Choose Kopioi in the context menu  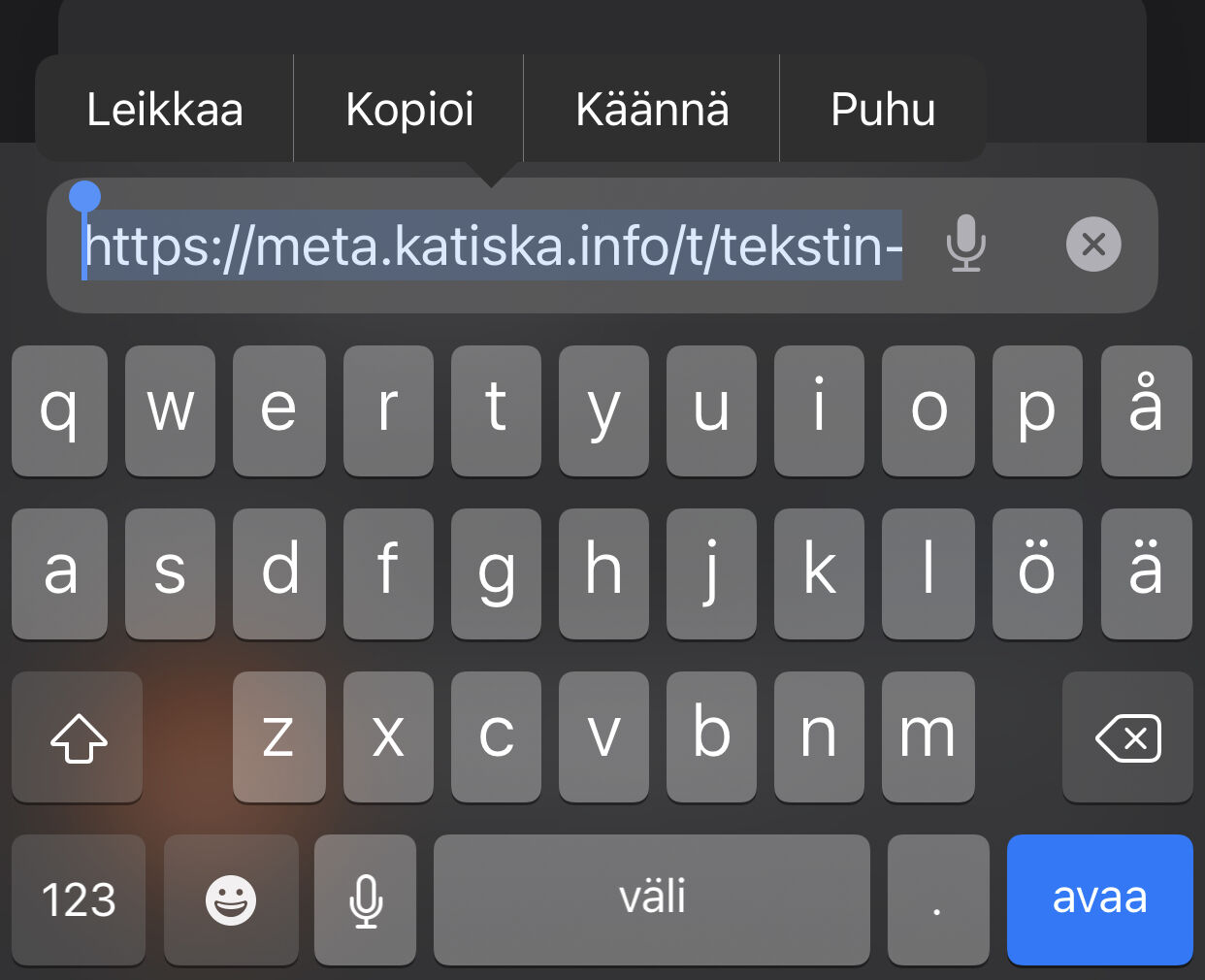409,109
